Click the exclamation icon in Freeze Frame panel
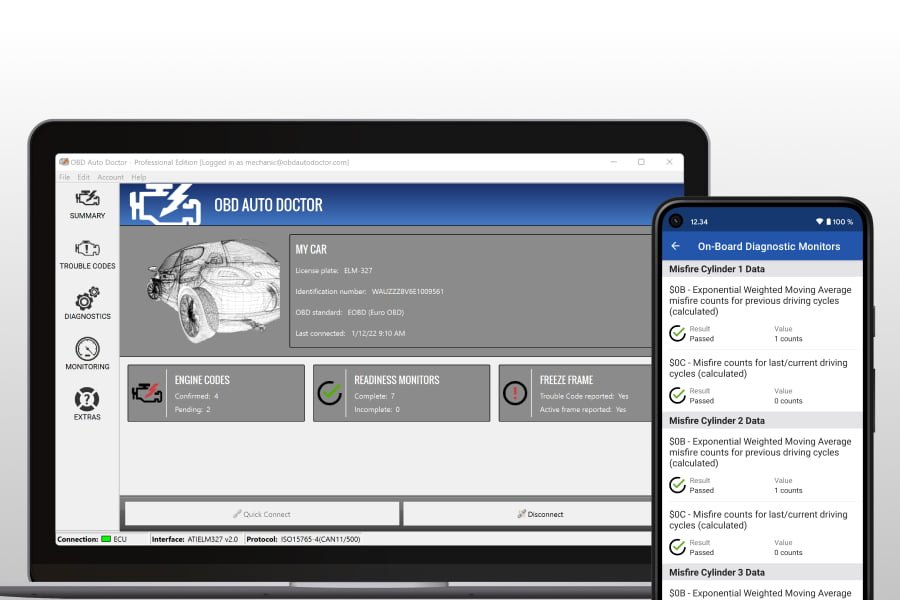Image resolution: width=900 pixels, height=600 pixels. (x=513, y=392)
